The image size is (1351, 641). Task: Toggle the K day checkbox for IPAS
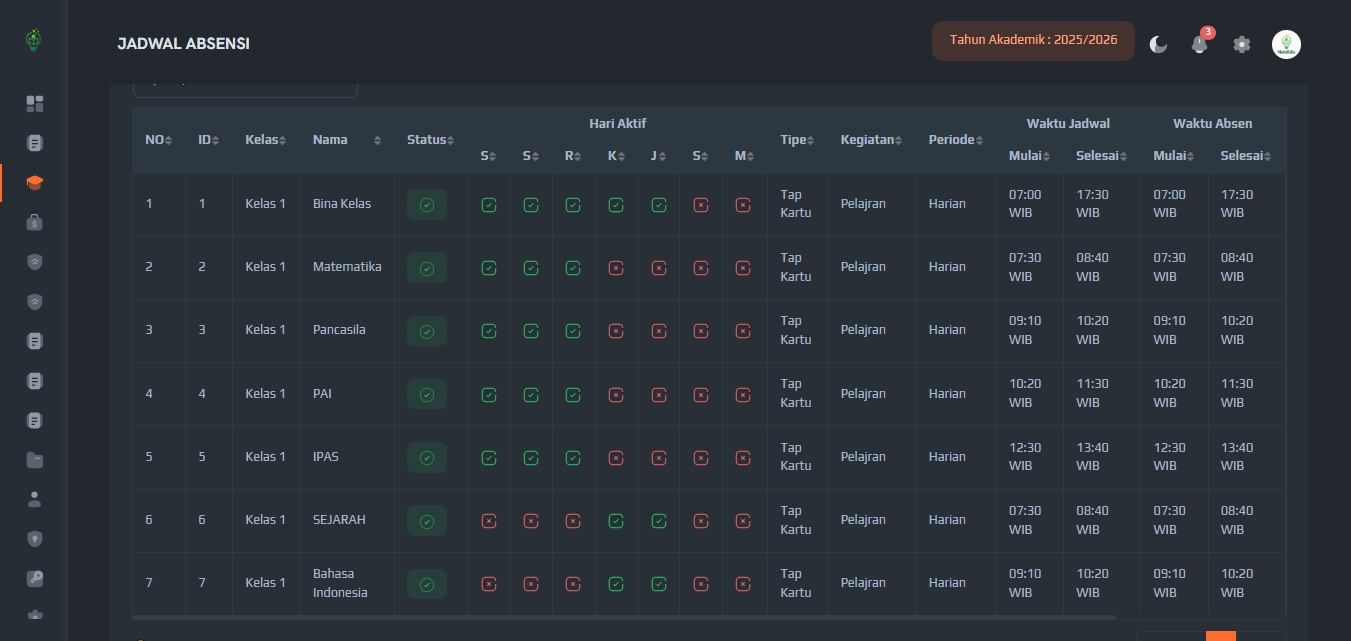tap(616, 458)
